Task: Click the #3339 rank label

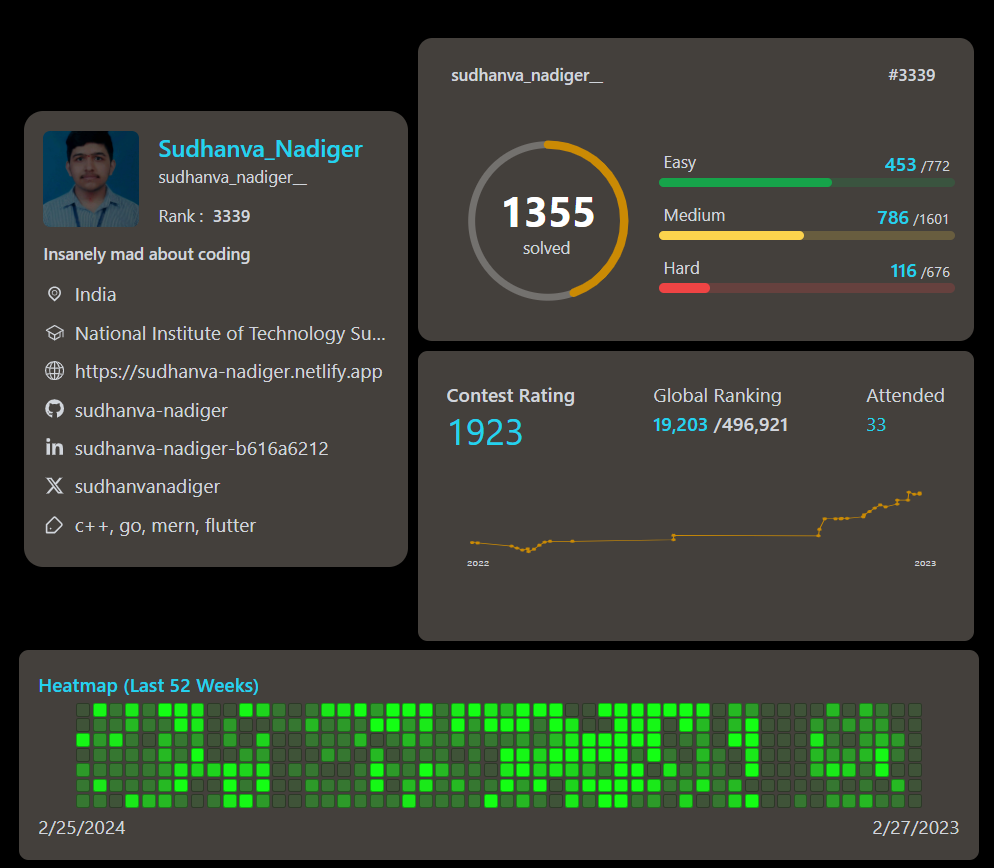Action: pyautogui.click(x=911, y=75)
